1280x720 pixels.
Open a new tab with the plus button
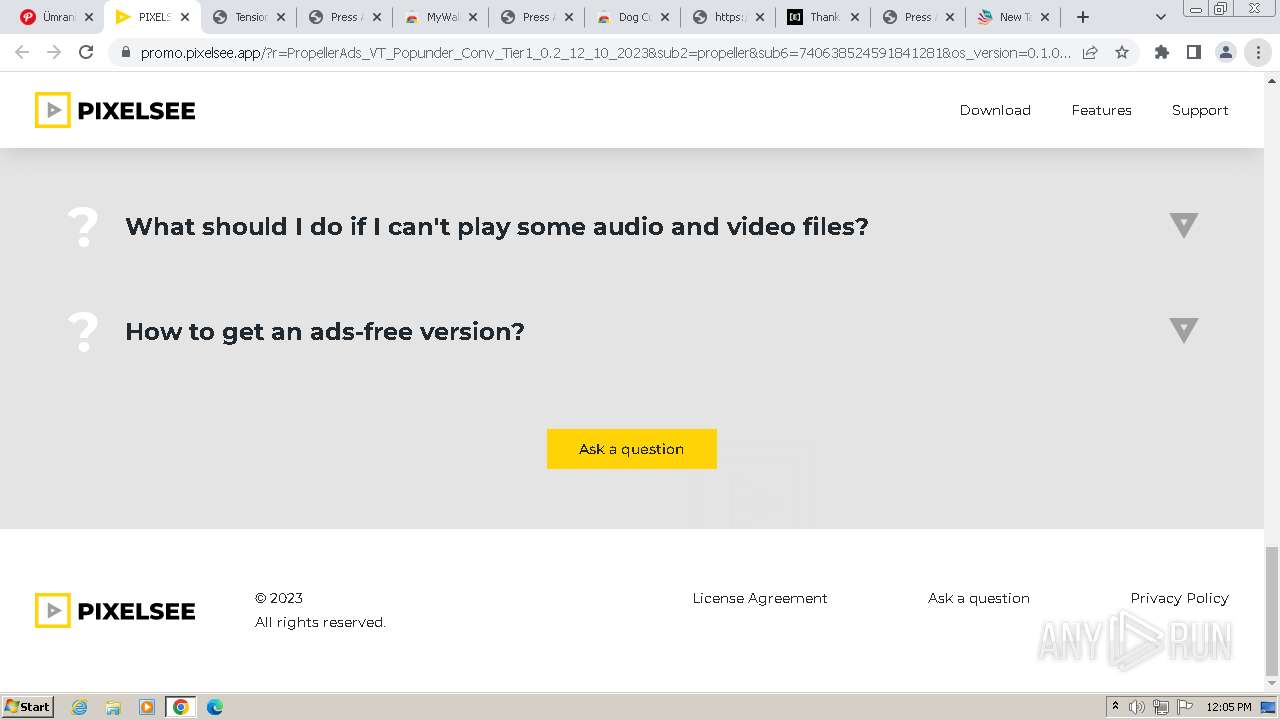point(1082,17)
